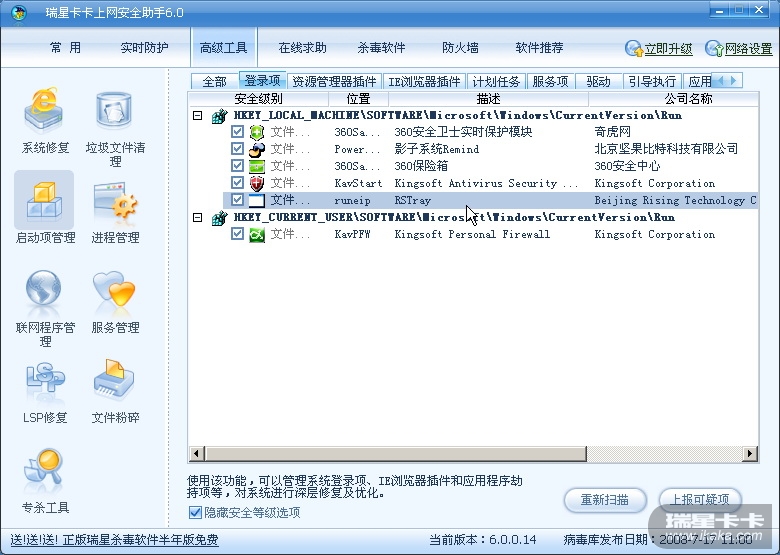
Task: Open 服务管理 service manager
Action: click(x=115, y=301)
